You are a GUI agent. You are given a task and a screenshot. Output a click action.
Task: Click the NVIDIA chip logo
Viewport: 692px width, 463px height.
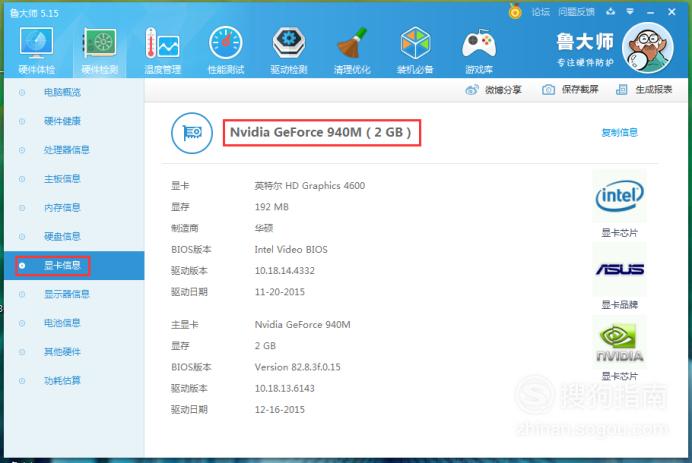pos(619,343)
